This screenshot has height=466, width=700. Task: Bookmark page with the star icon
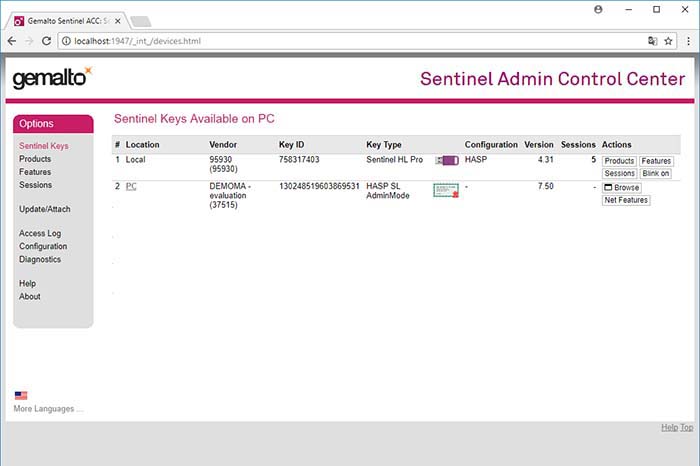coord(668,41)
